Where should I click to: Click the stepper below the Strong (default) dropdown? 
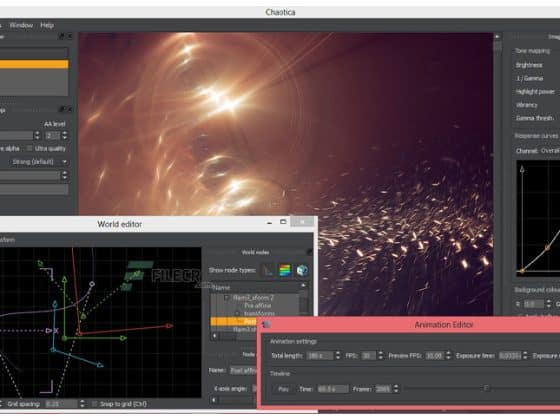(65, 175)
